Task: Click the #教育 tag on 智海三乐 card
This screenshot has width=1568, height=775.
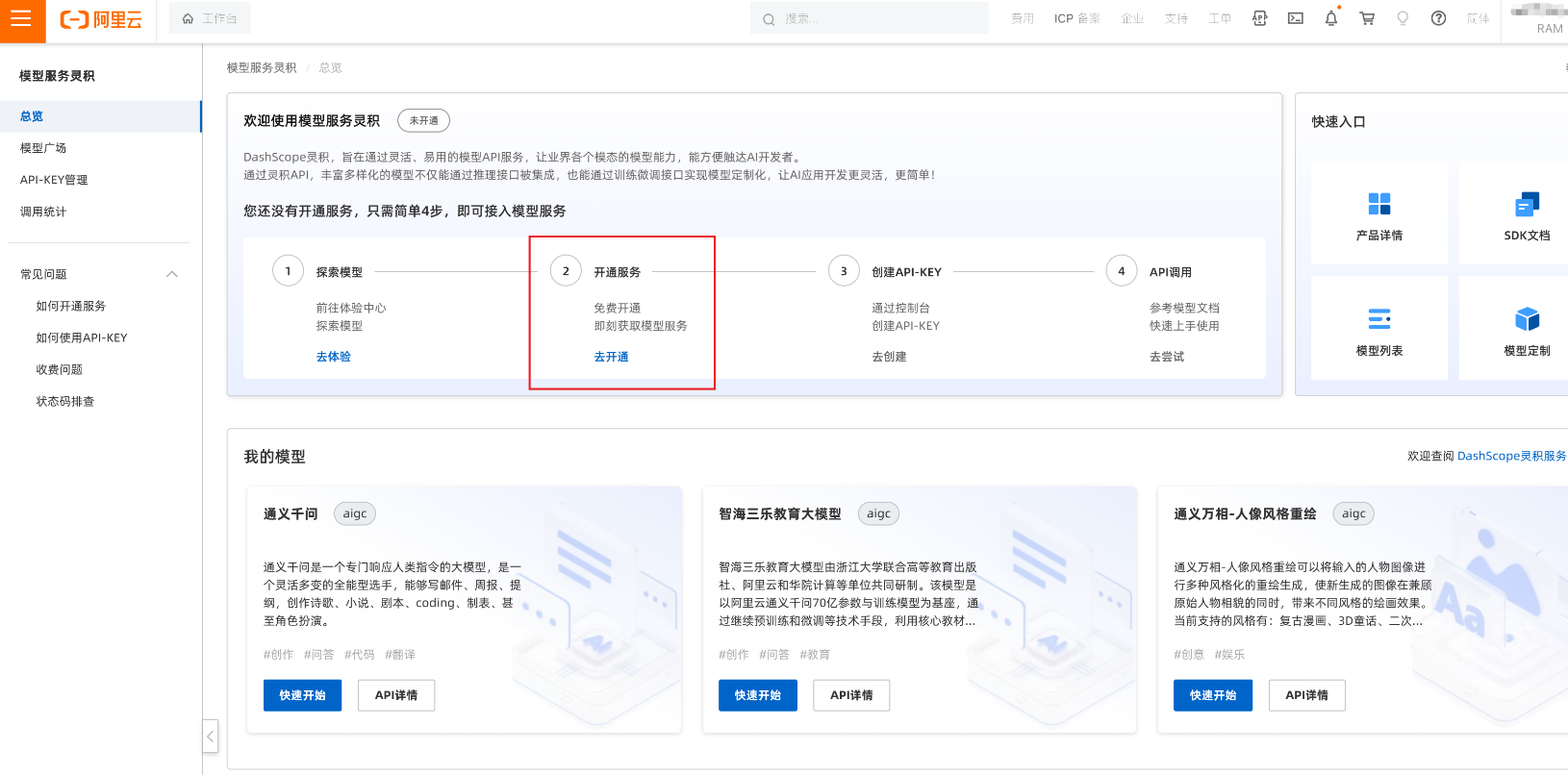Action: point(815,655)
